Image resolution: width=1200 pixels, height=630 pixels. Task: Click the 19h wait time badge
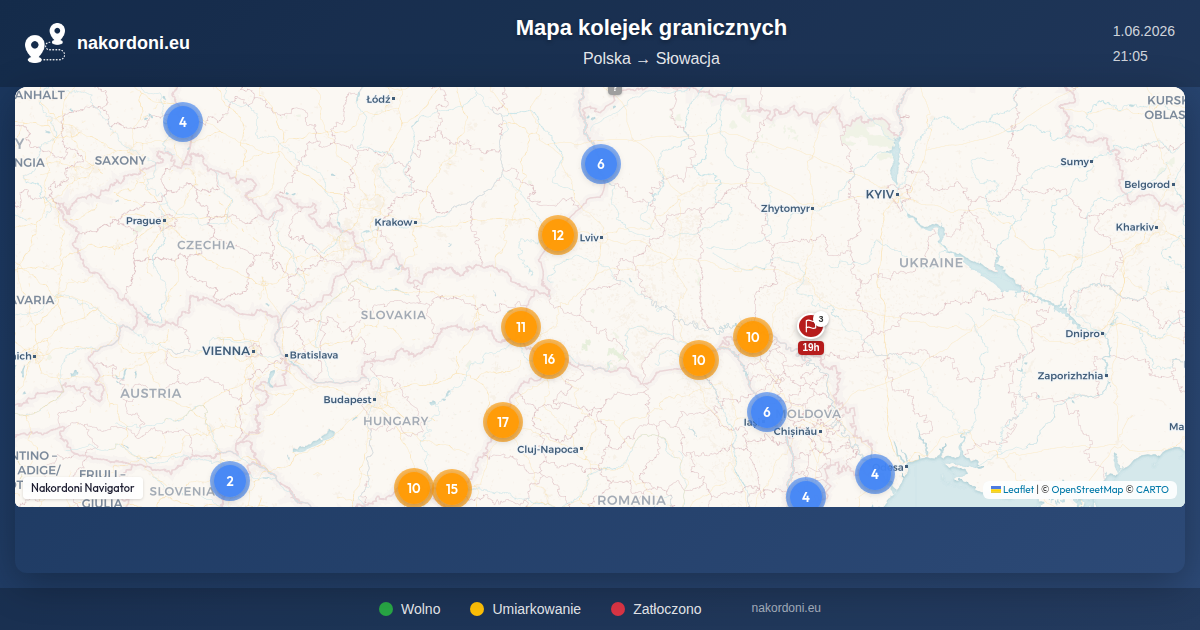pos(811,348)
